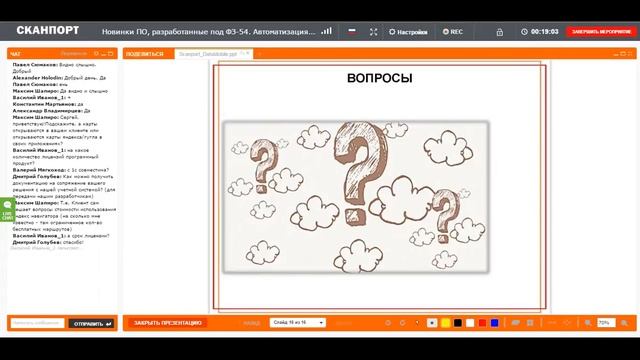
Task: Open the slide selector dropdown
Action: [298, 322]
